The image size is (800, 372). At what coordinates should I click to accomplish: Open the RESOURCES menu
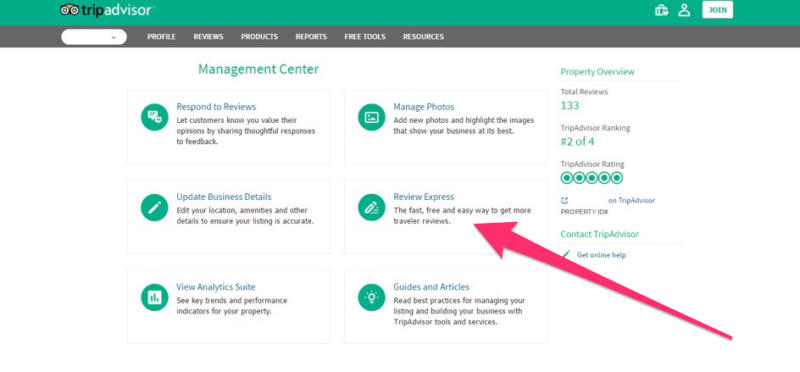point(423,37)
